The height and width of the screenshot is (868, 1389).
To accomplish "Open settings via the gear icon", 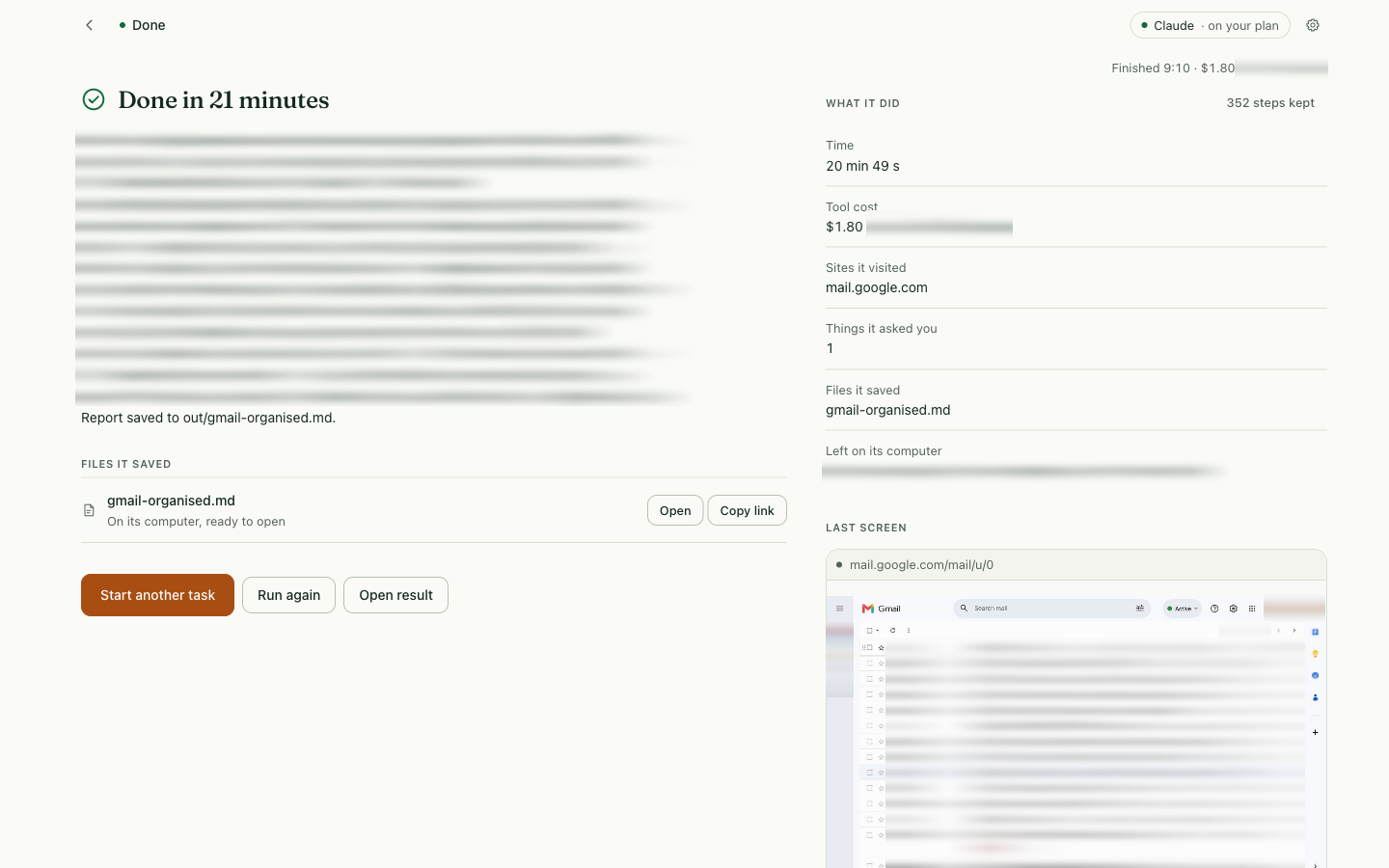I will pyautogui.click(x=1313, y=25).
